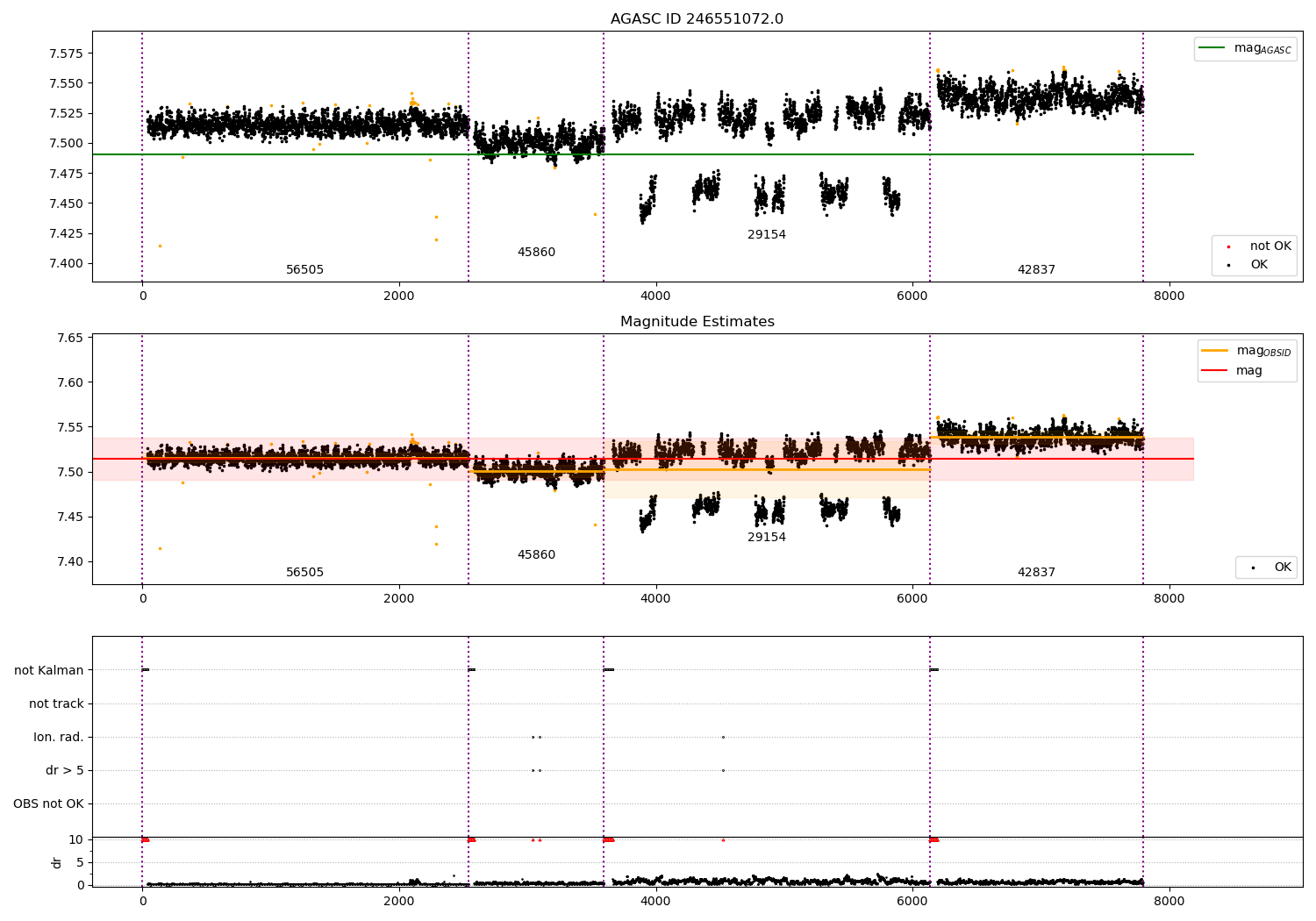Screen dimensions: 1316x921
Task: Click the 'OBS not OK' row label
Action: click(48, 803)
